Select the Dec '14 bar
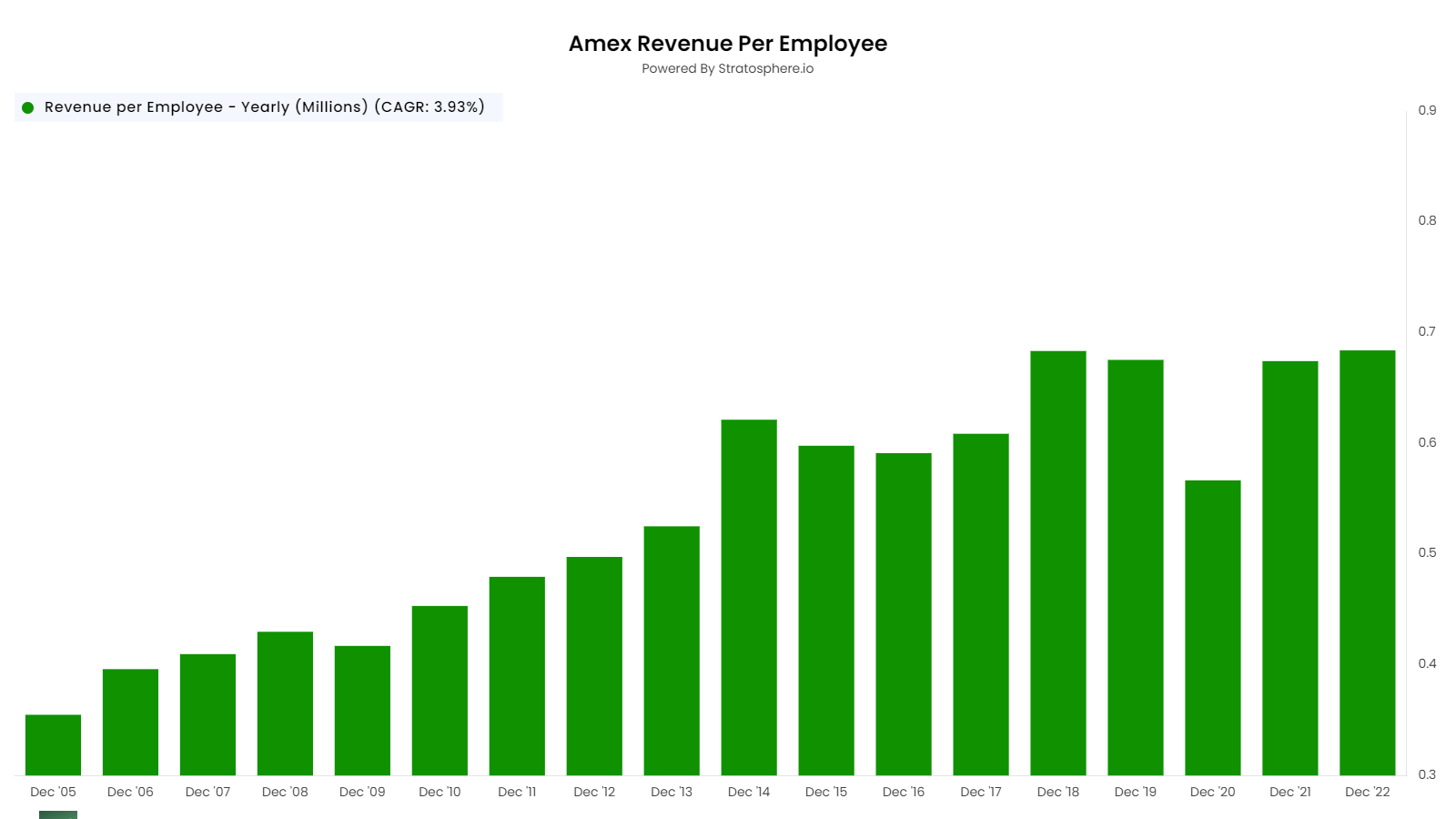Image resolution: width=1456 pixels, height=819 pixels. [x=749, y=598]
